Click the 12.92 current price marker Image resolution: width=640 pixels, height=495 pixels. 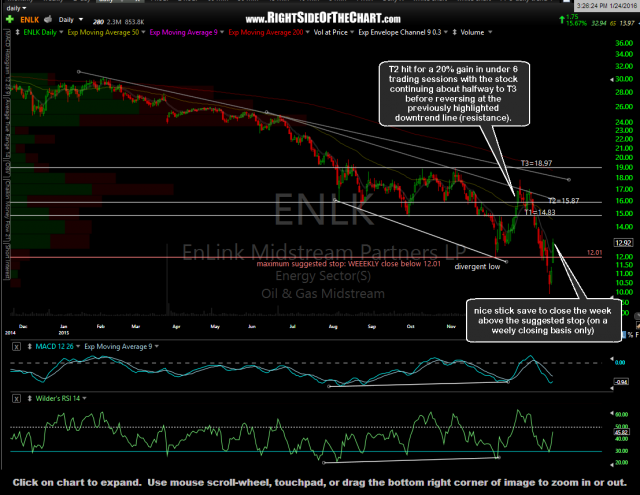point(623,243)
